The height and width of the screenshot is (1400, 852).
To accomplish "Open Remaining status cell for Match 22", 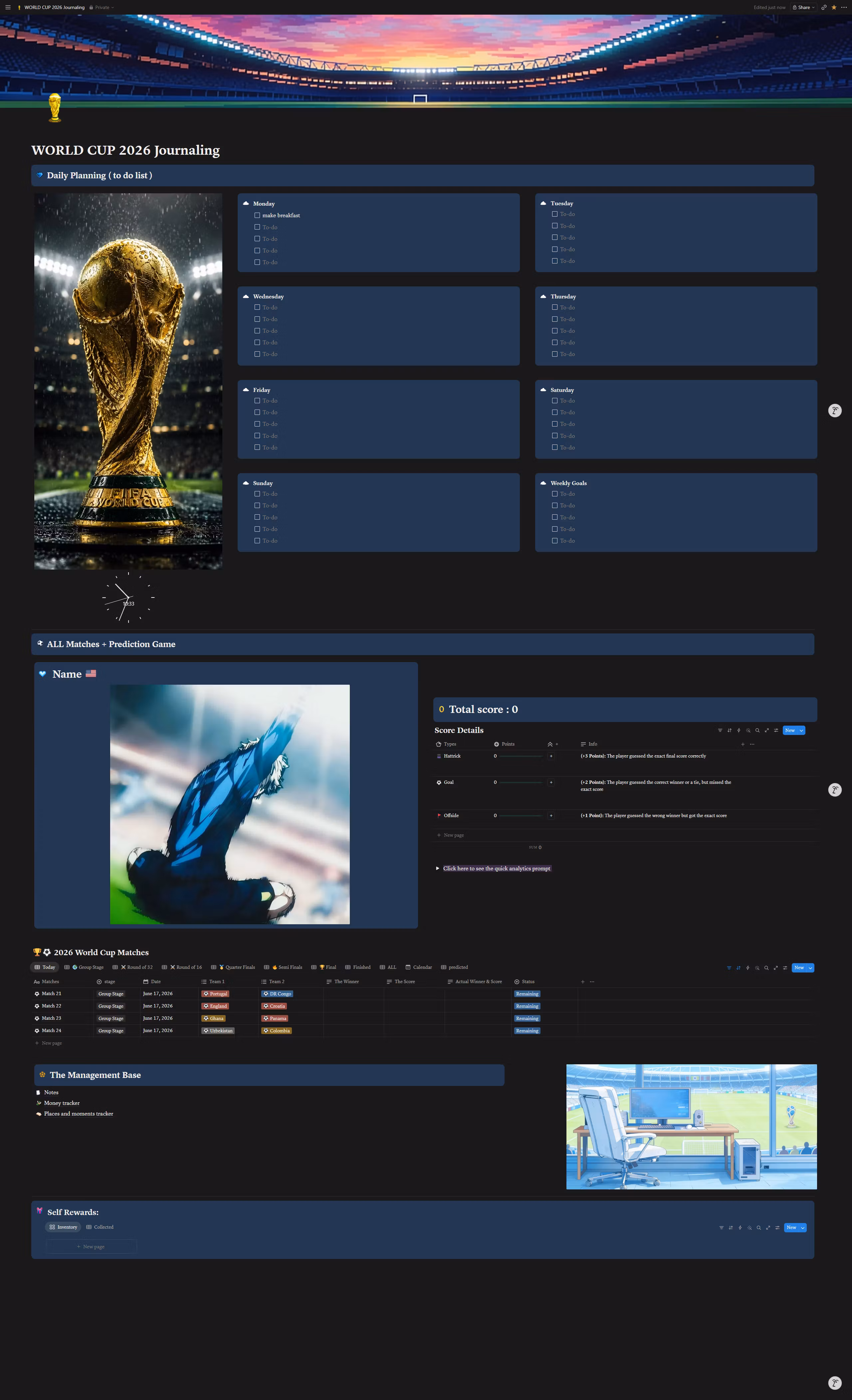I will point(527,1006).
